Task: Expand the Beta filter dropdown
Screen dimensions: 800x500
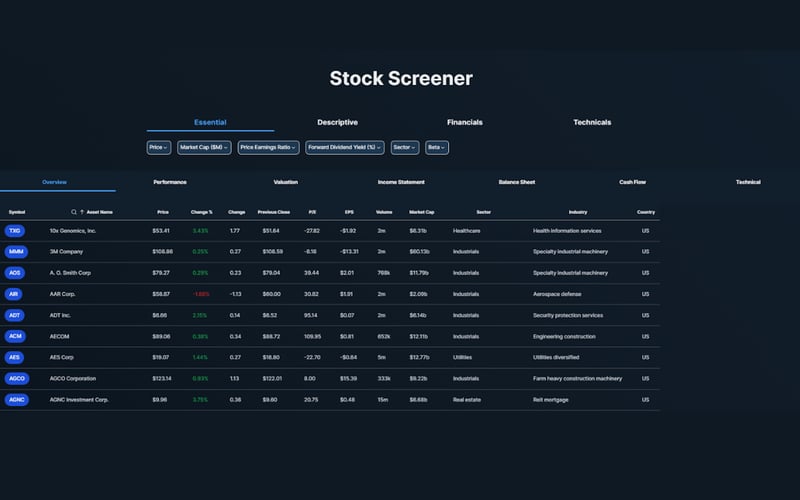Action: pos(437,147)
